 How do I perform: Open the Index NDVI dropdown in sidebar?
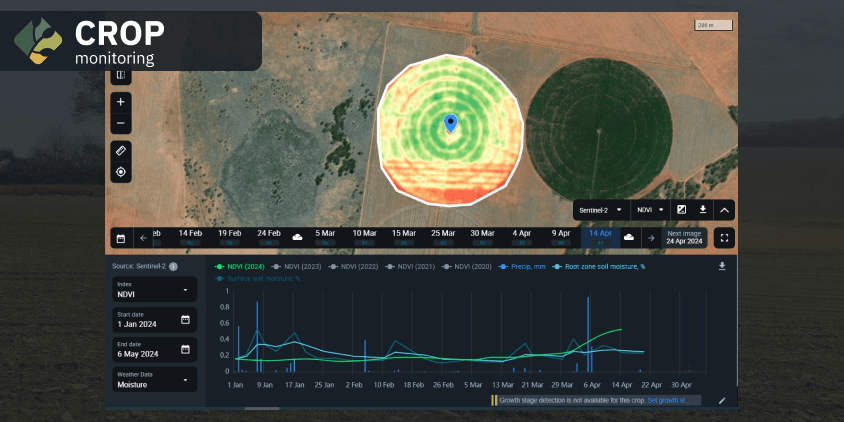click(x=154, y=290)
